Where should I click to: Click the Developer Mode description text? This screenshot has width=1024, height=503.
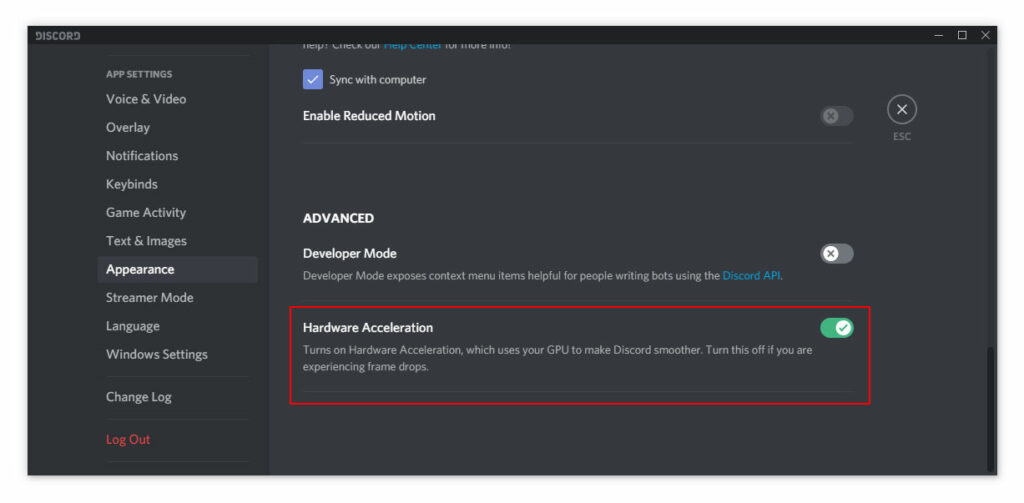[x=543, y=276]
